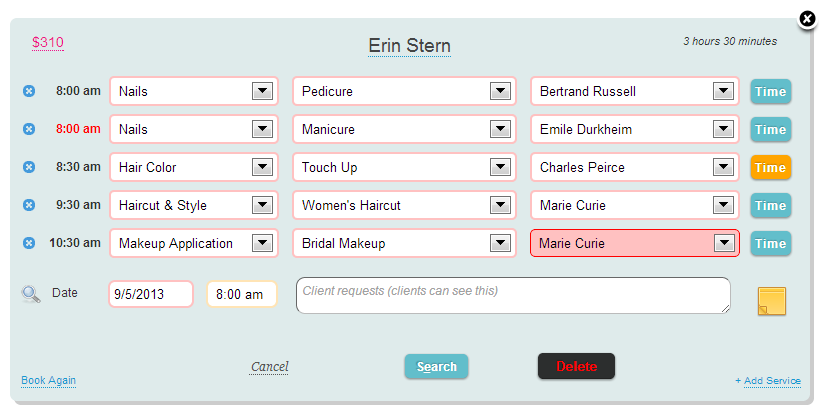Click the + Add Service link

[x=768, y=380]
